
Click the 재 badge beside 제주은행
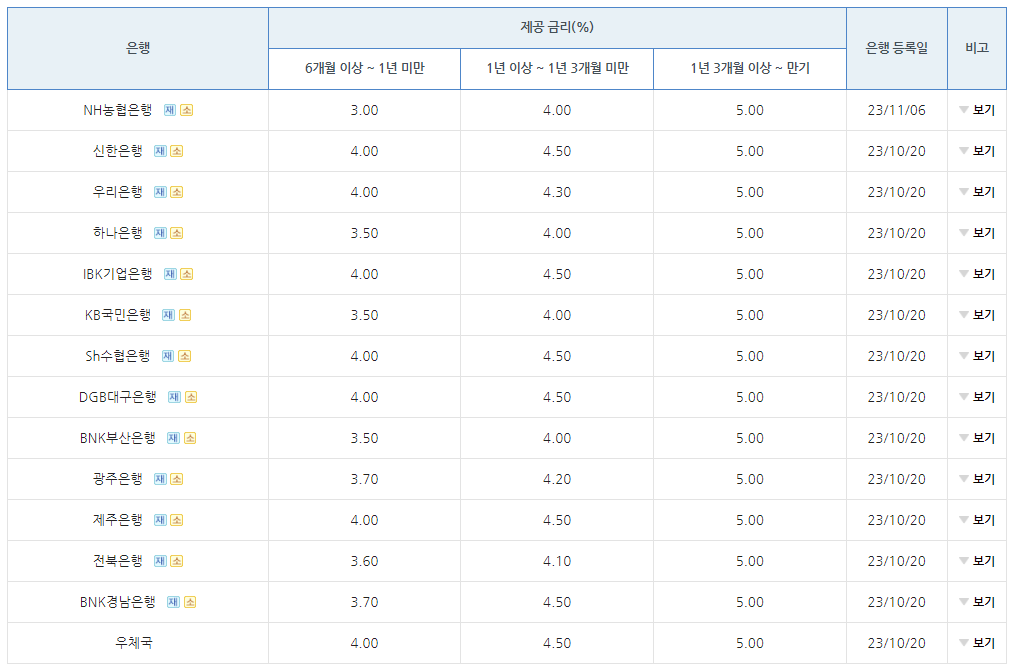tap(160, 519)
